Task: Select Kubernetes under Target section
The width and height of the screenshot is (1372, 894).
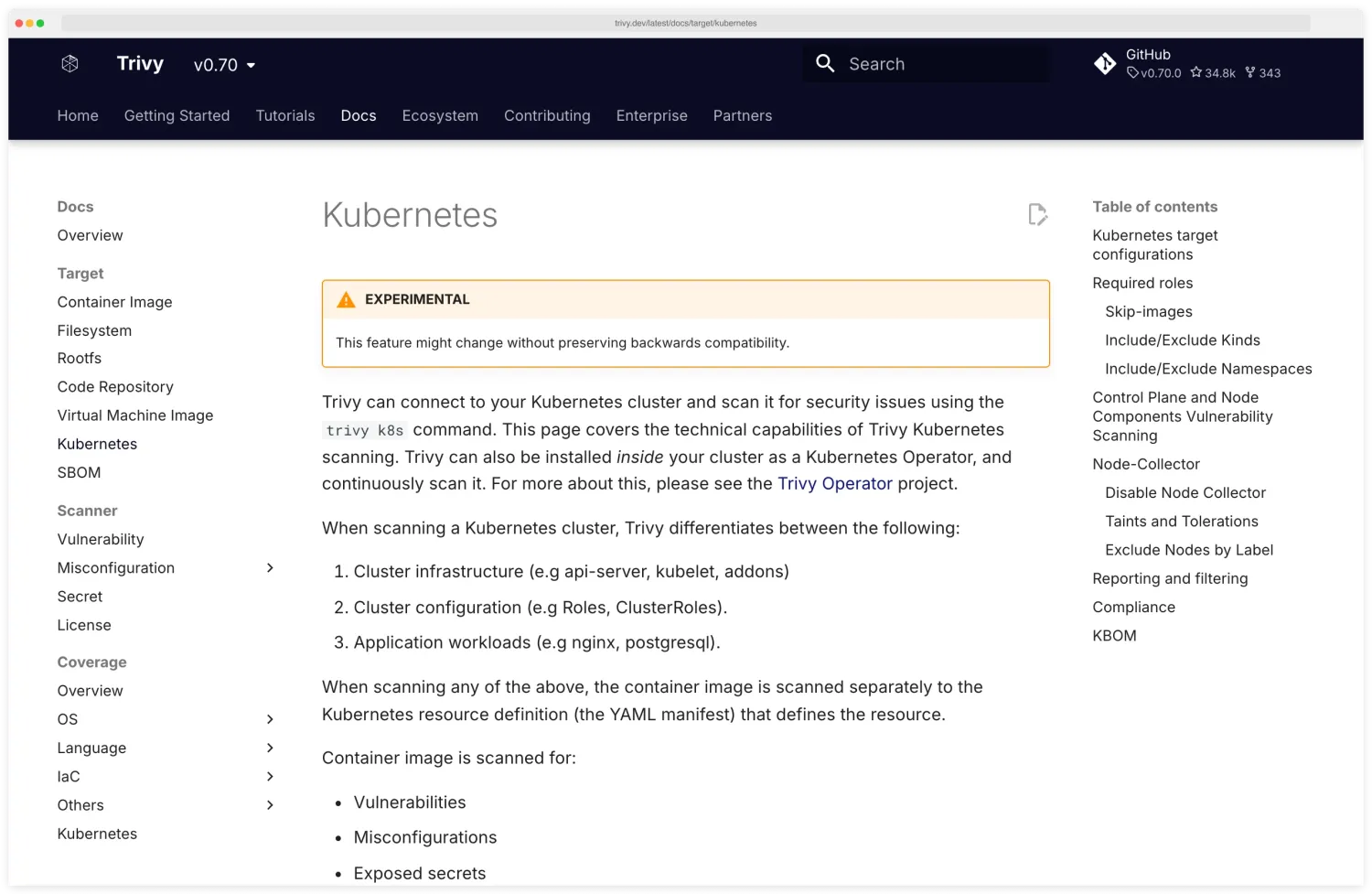Action: tap(97, 444)
